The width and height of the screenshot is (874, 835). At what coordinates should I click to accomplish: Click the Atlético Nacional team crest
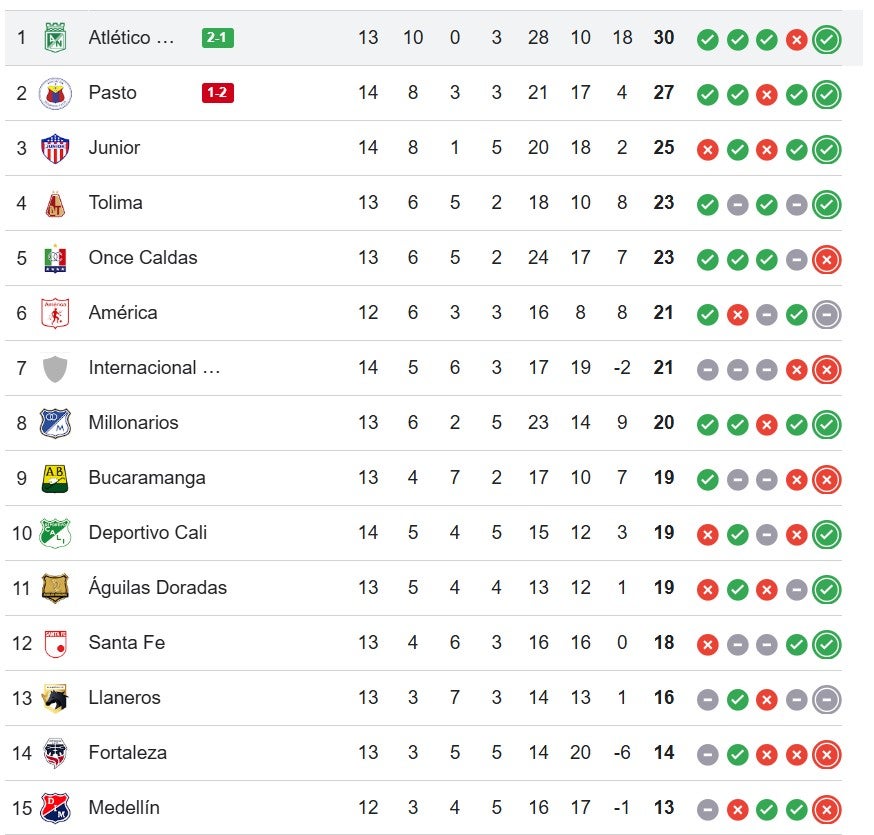[x=55, y=38]
